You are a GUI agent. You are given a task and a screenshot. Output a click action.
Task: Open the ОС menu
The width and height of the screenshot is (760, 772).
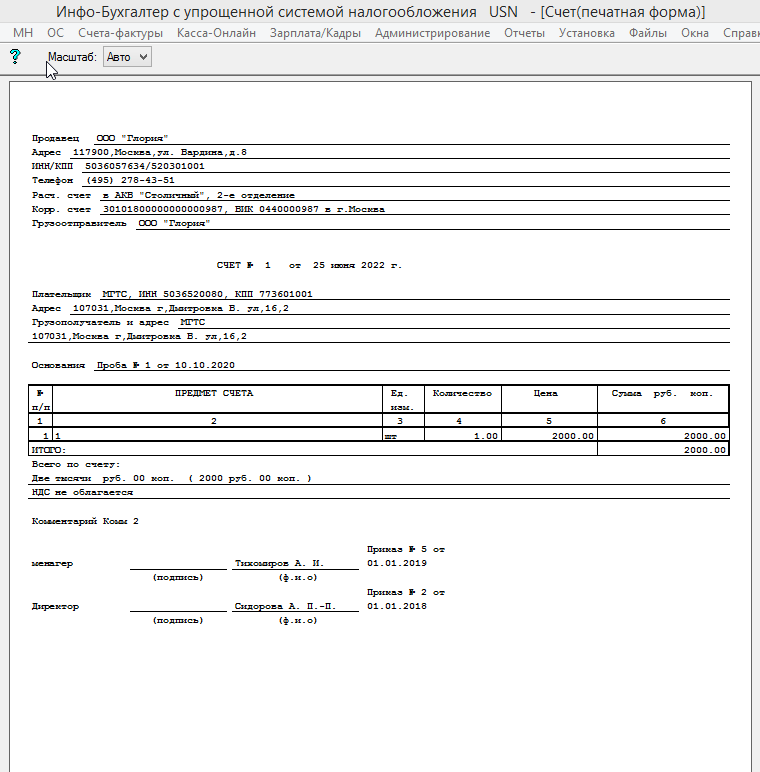pos(56,33)
